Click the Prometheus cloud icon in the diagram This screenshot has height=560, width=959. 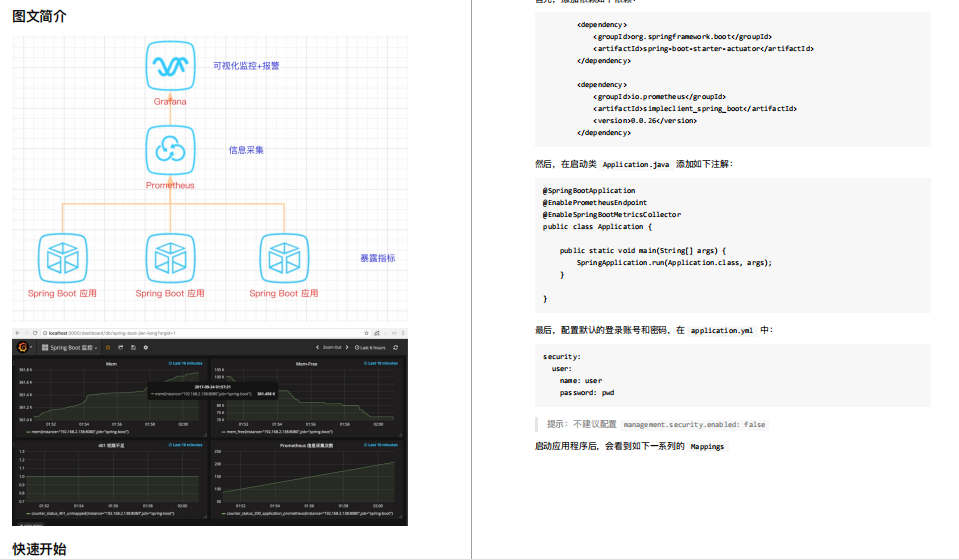170,150
